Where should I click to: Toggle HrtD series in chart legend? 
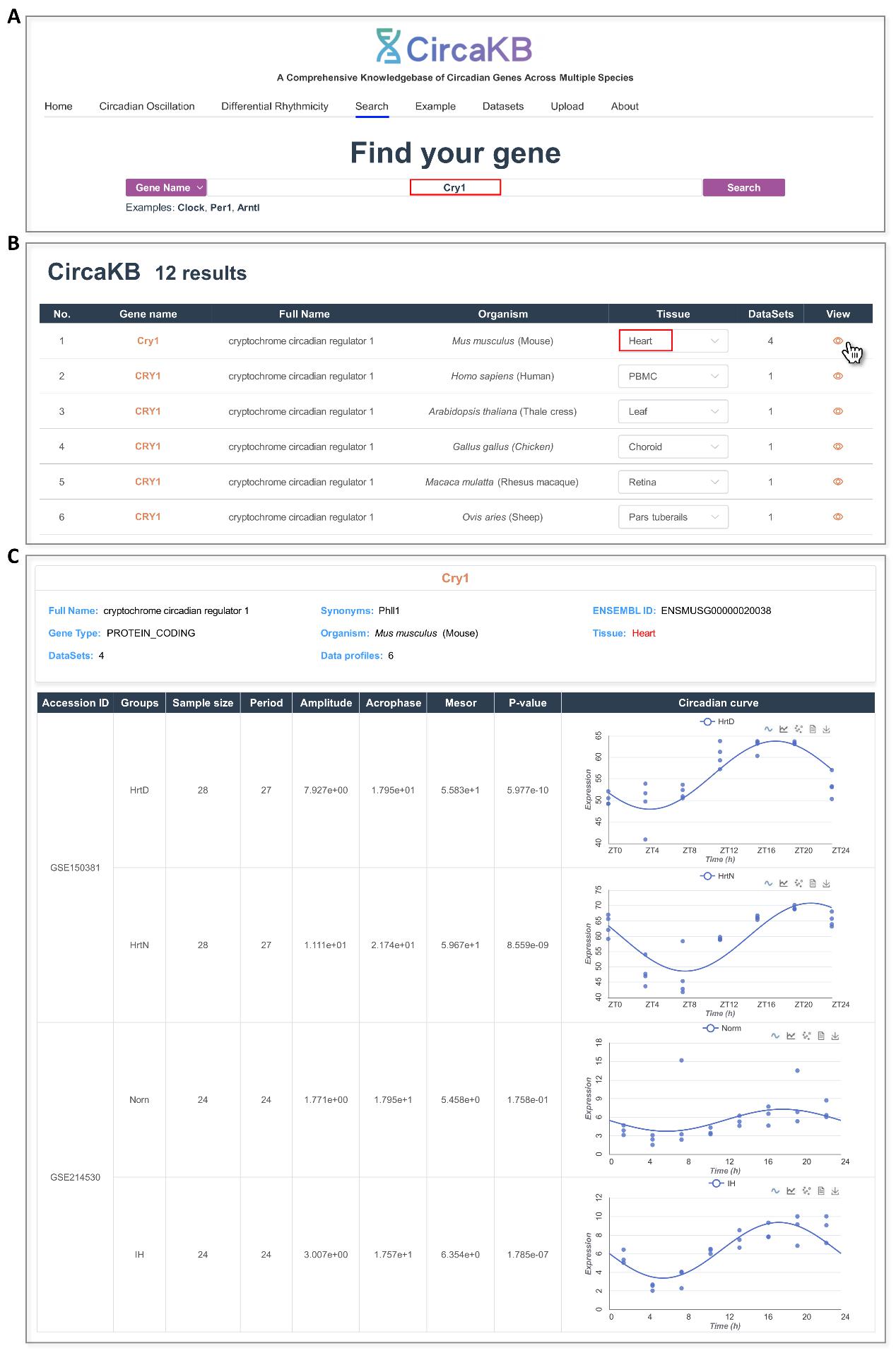pyautogui.click(x=717, y=722)
